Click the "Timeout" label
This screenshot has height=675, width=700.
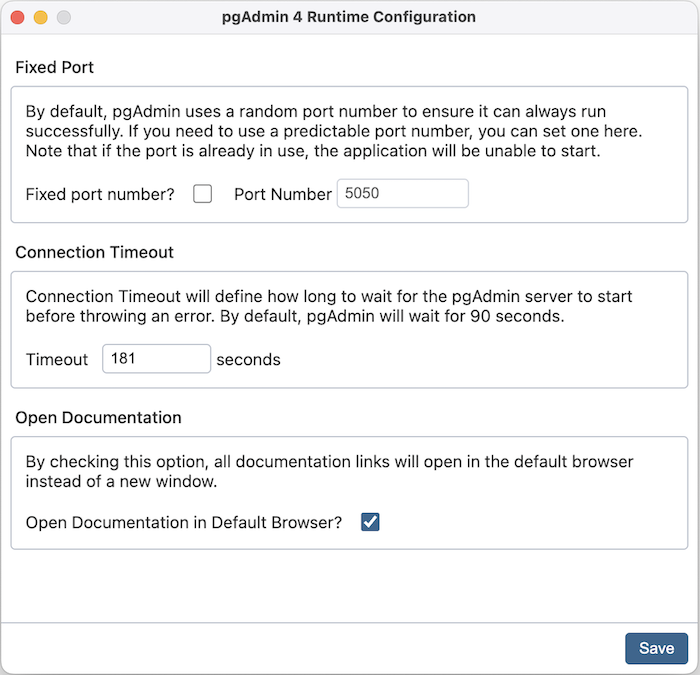(57, 359)
